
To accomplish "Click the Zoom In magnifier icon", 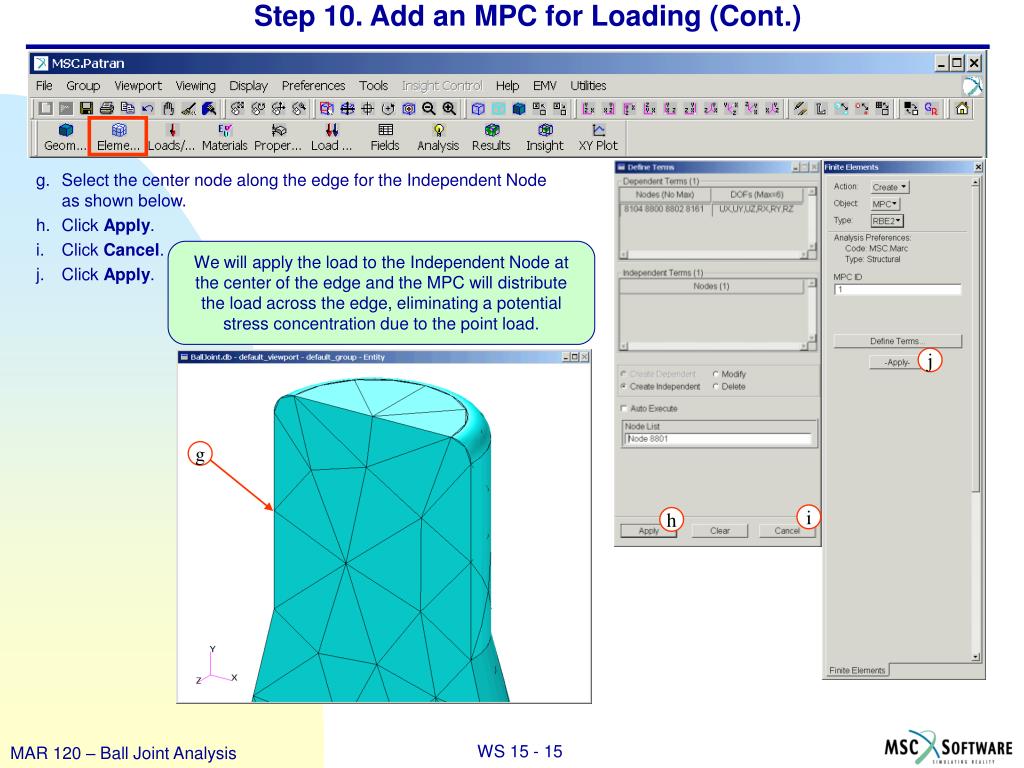I will point(449,108).
